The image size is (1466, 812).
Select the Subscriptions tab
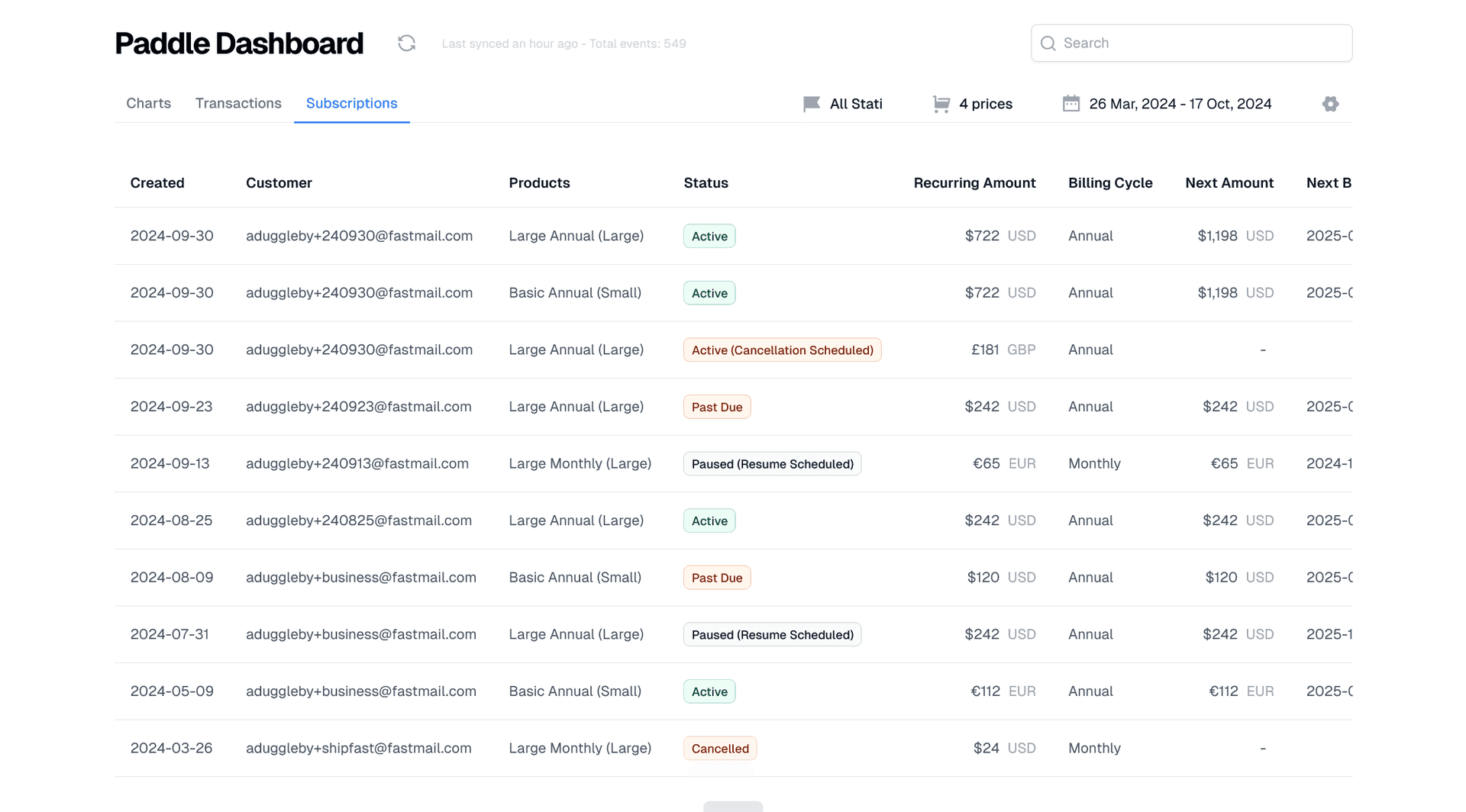351,103
